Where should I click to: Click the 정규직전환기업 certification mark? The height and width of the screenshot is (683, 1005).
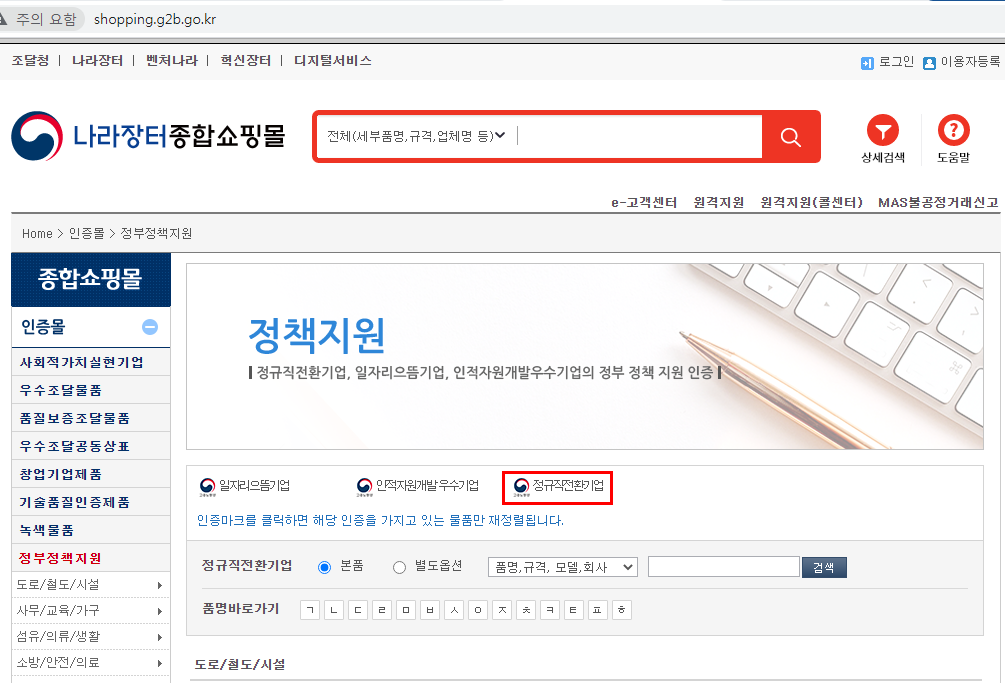pyautogui.click(x=558, y=488)
